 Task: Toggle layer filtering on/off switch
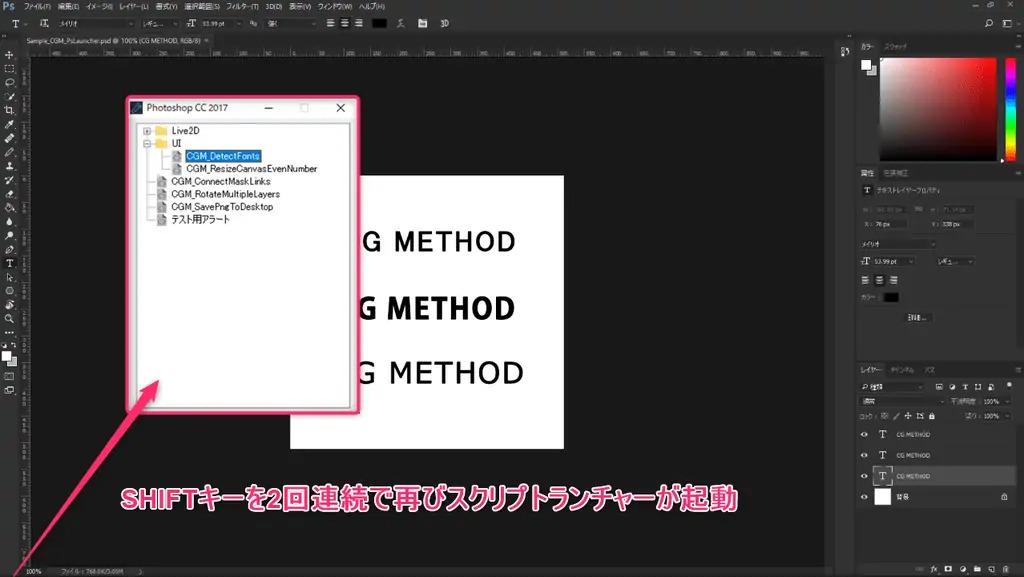[1009, 386]
